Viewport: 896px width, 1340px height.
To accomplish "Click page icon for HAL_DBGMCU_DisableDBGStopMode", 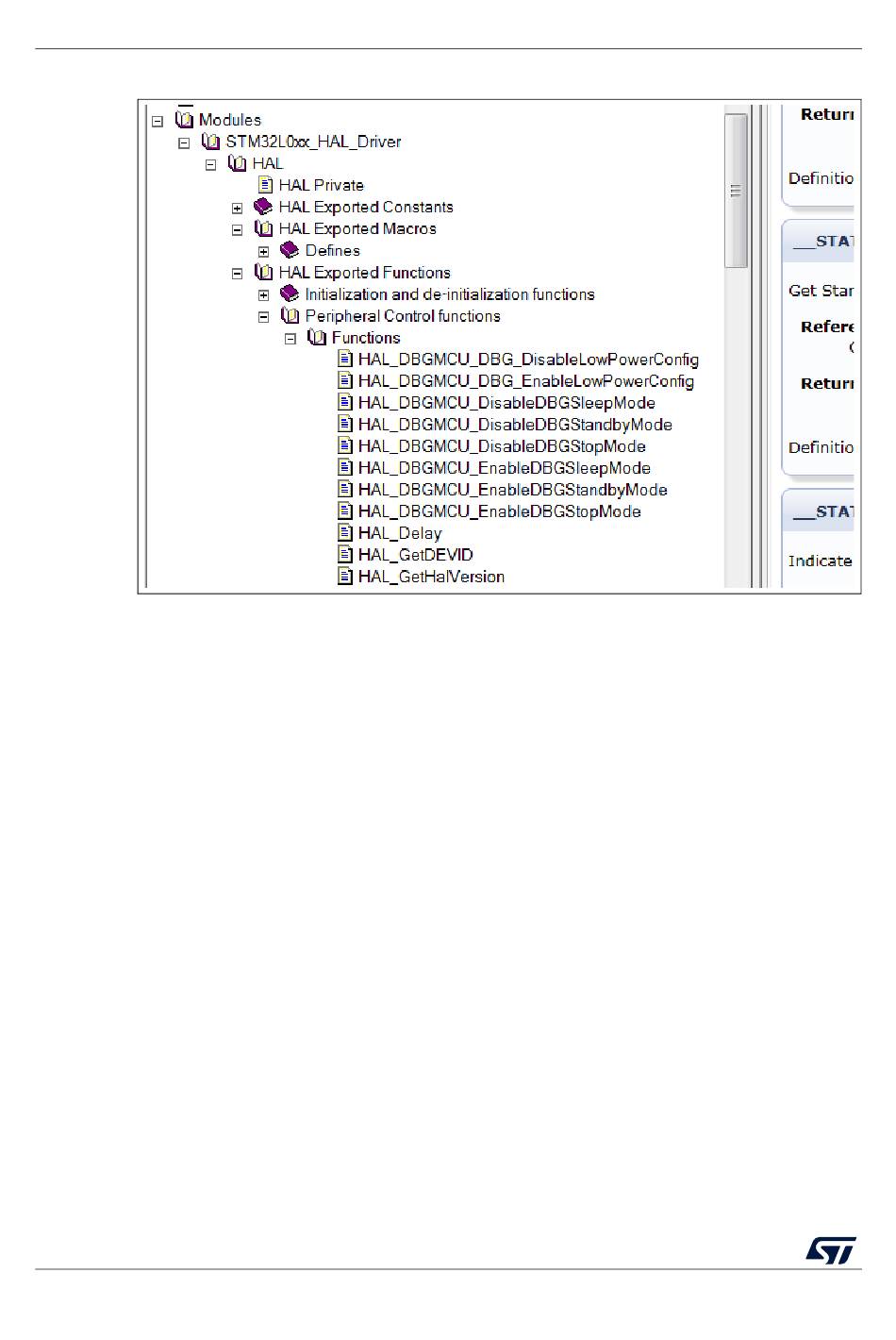I will tap(345, 445).
